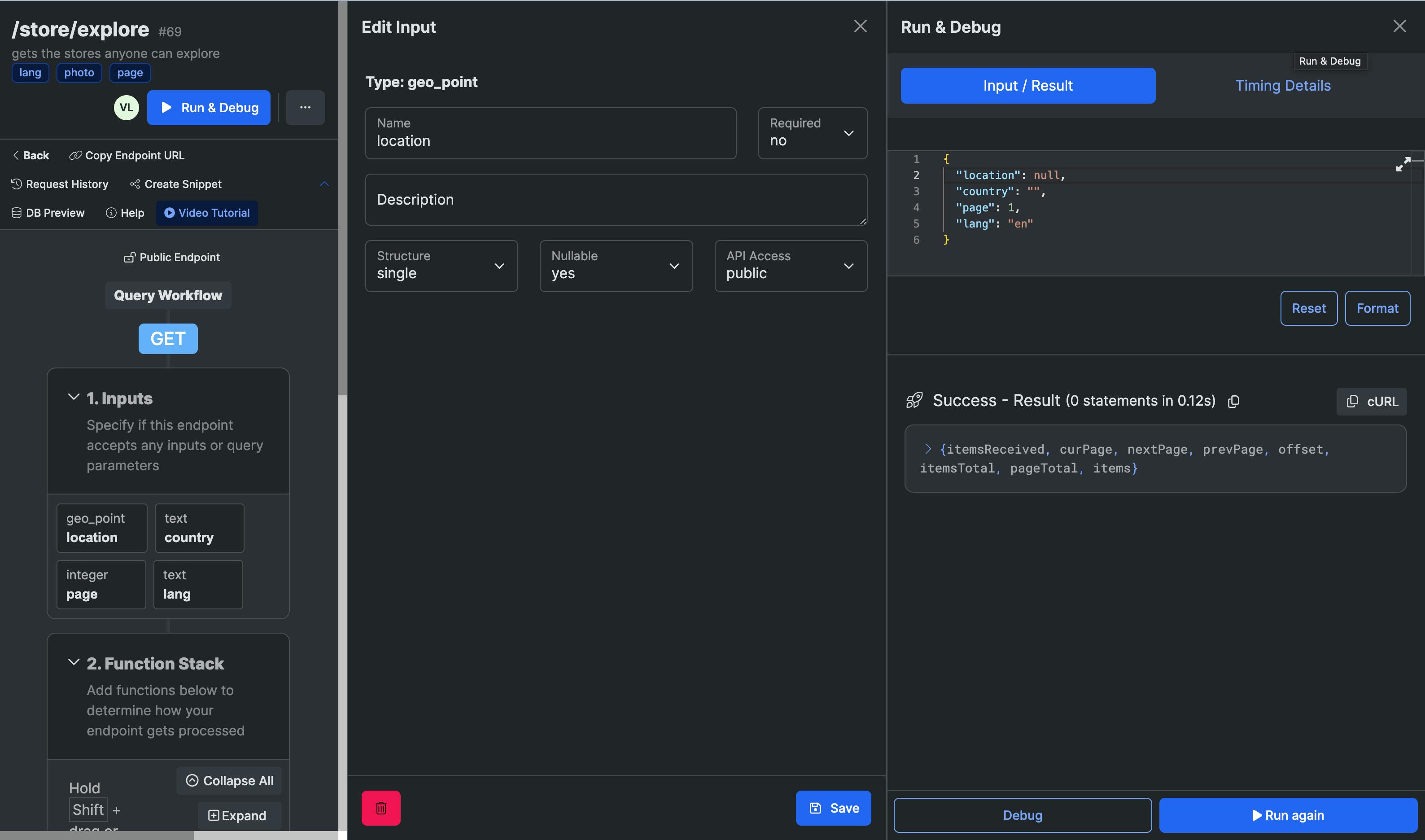The height and width of the screenshot is (840, 1425).
Task: Play the Video Tutorial
Action: (x=207, y=213)
